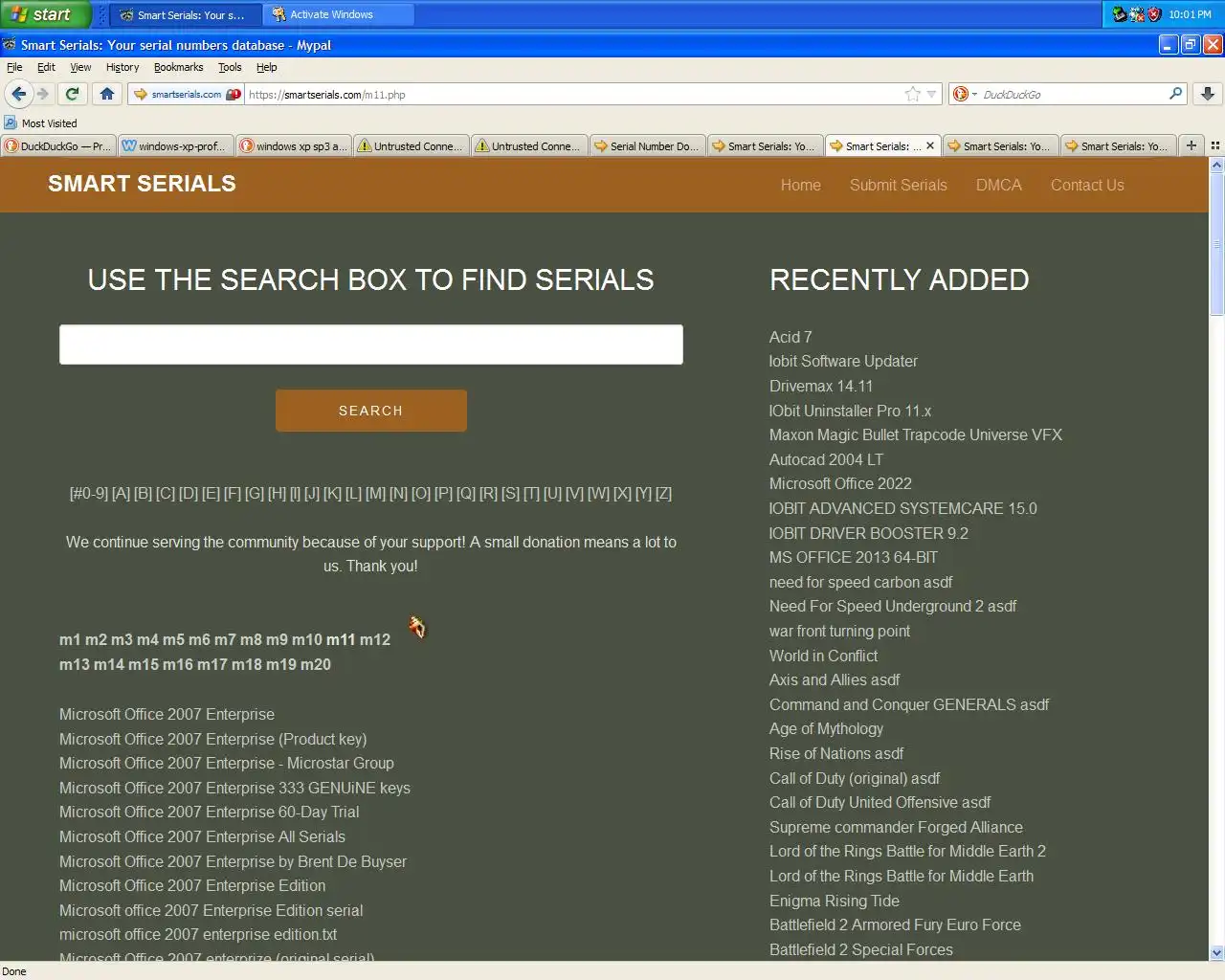
Task: Open Autocad 2004 LT link
Action: click(x=826, y=459)
